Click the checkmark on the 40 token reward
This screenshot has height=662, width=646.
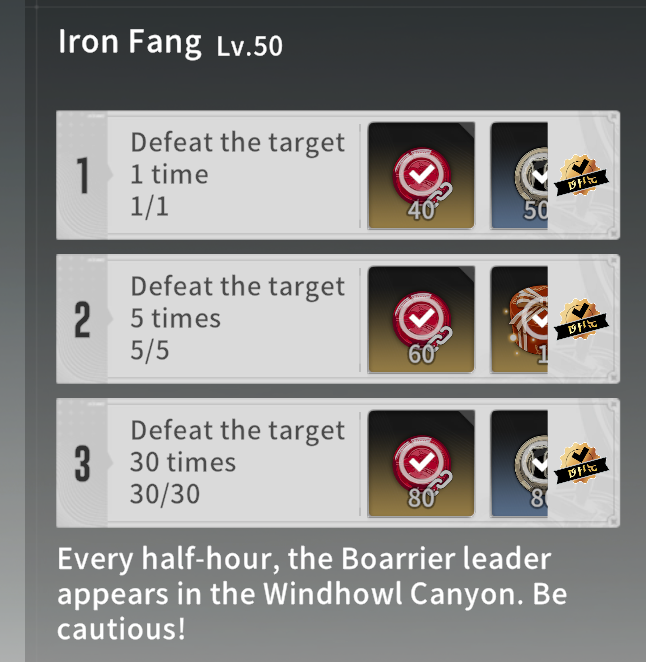(x=421, y=174)
